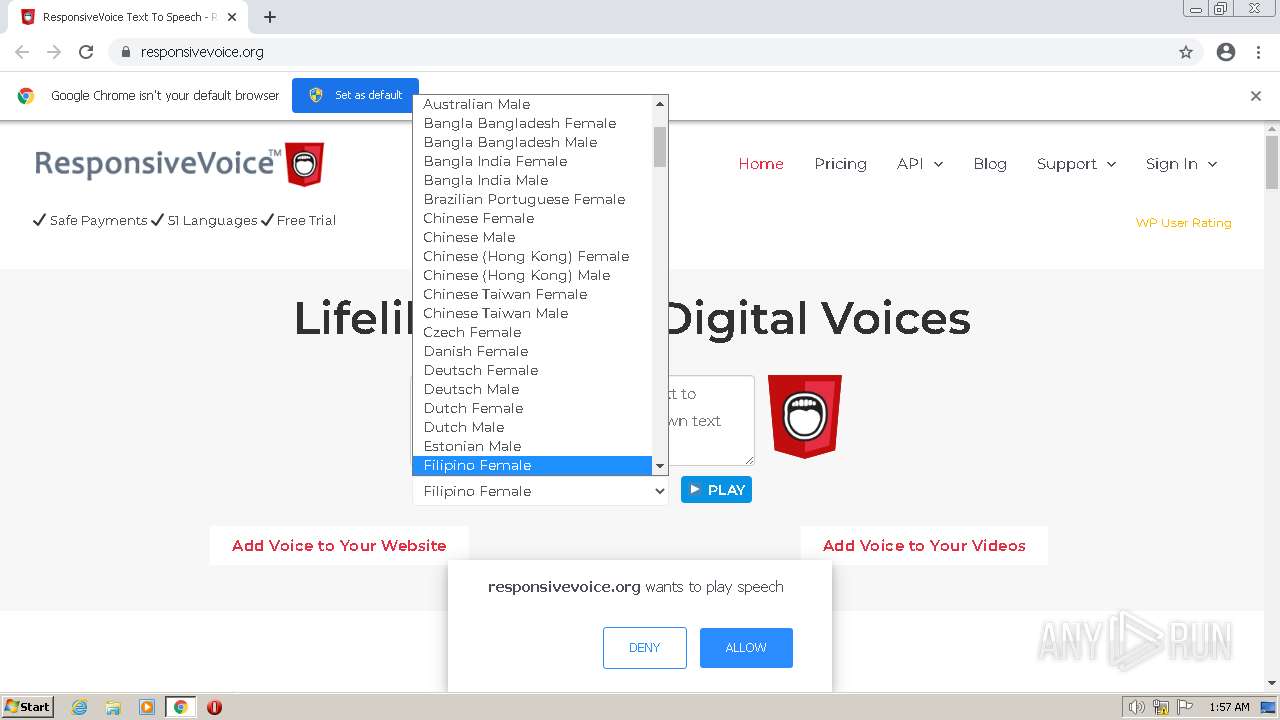This screenshot has height=720, width=1280.
Task: Select Chinese Female voice
Action: pos(532,218)
